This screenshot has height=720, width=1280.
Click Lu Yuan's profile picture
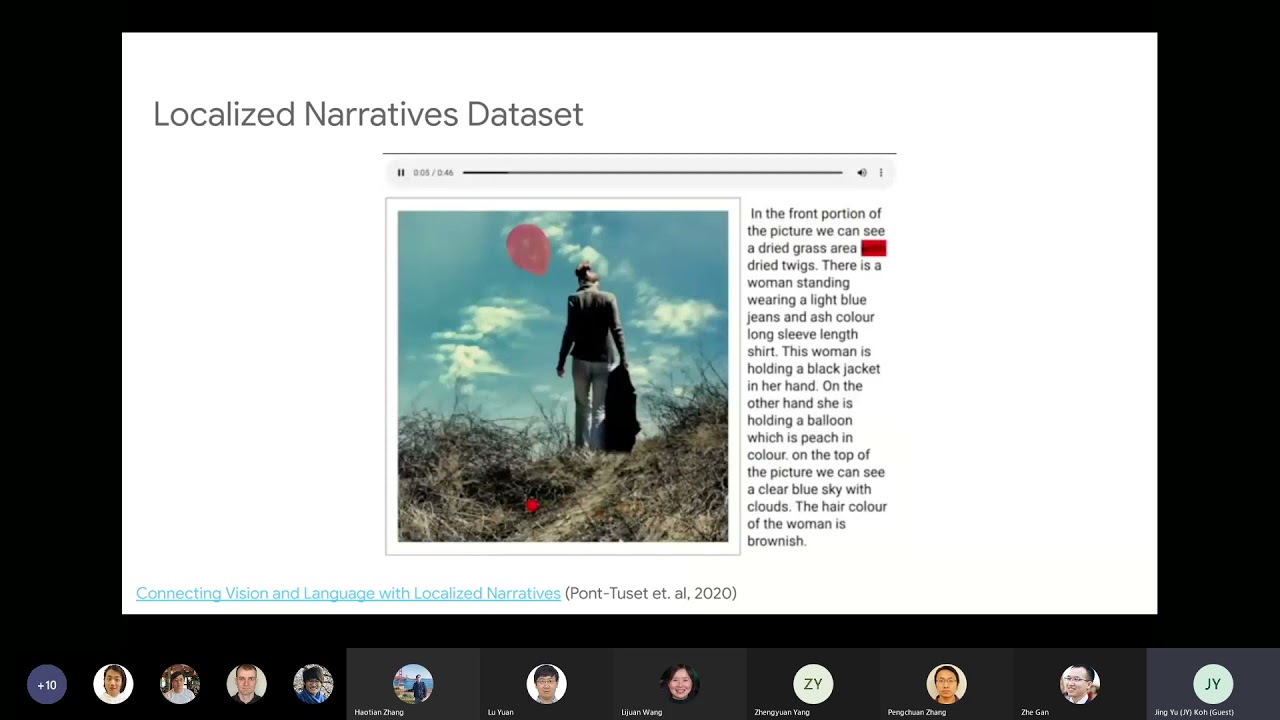click(x=546, y=684)
